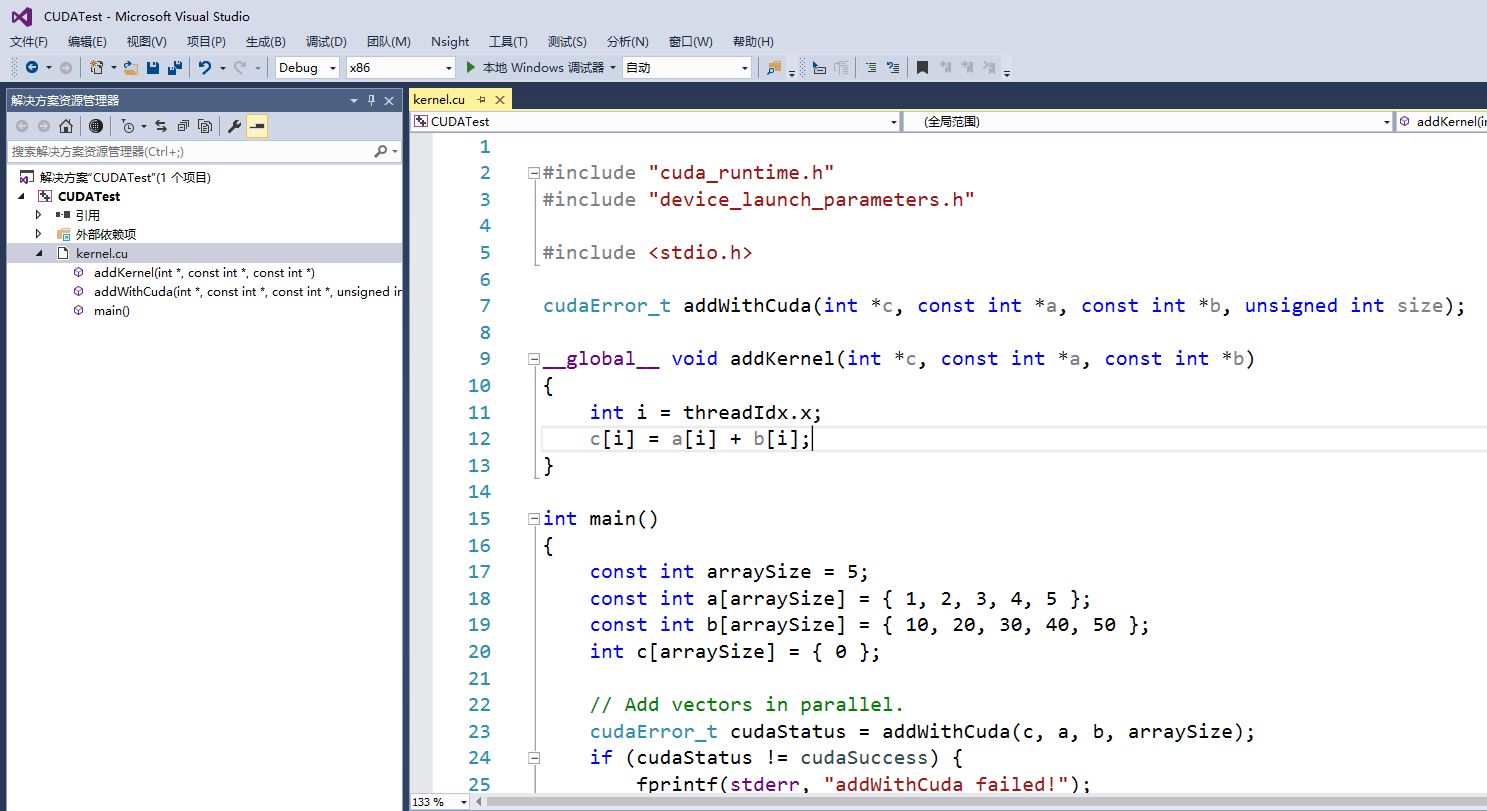Screen dimensions: 1487x811
Task: Click Sync with Active Document icon
Action: click(x=161, y=126)
